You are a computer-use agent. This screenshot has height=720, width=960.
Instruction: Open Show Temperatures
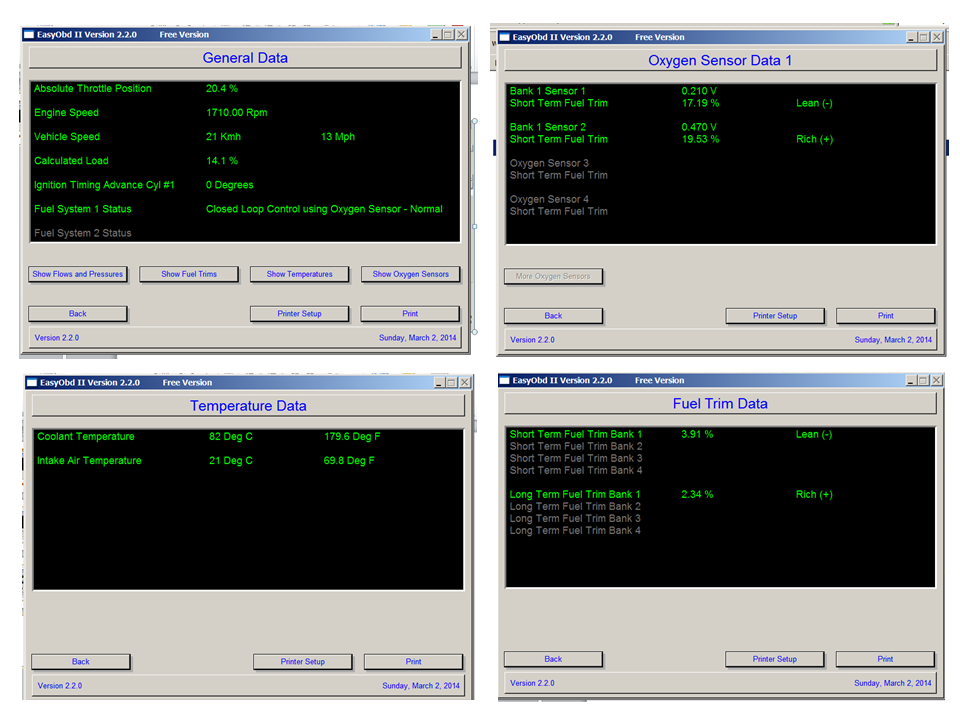[302, 273]
